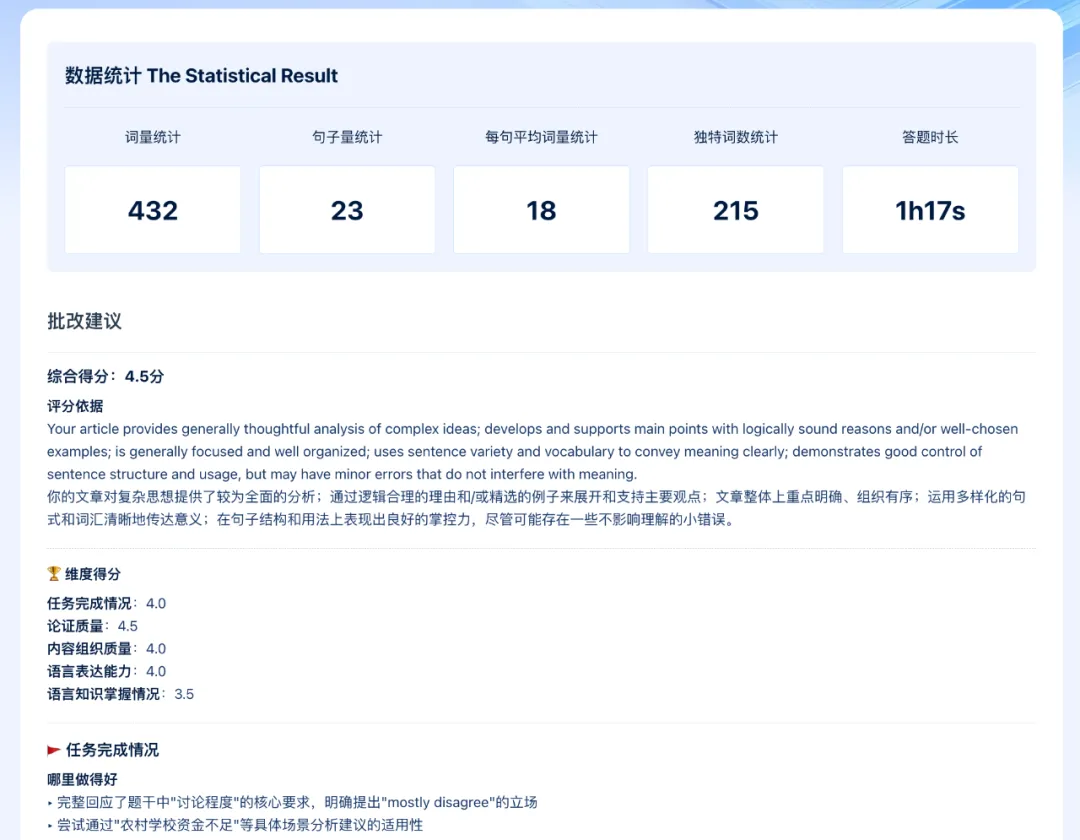Select the 内容组织质量 4.0 score row
1080x840 pixels.
106,649
